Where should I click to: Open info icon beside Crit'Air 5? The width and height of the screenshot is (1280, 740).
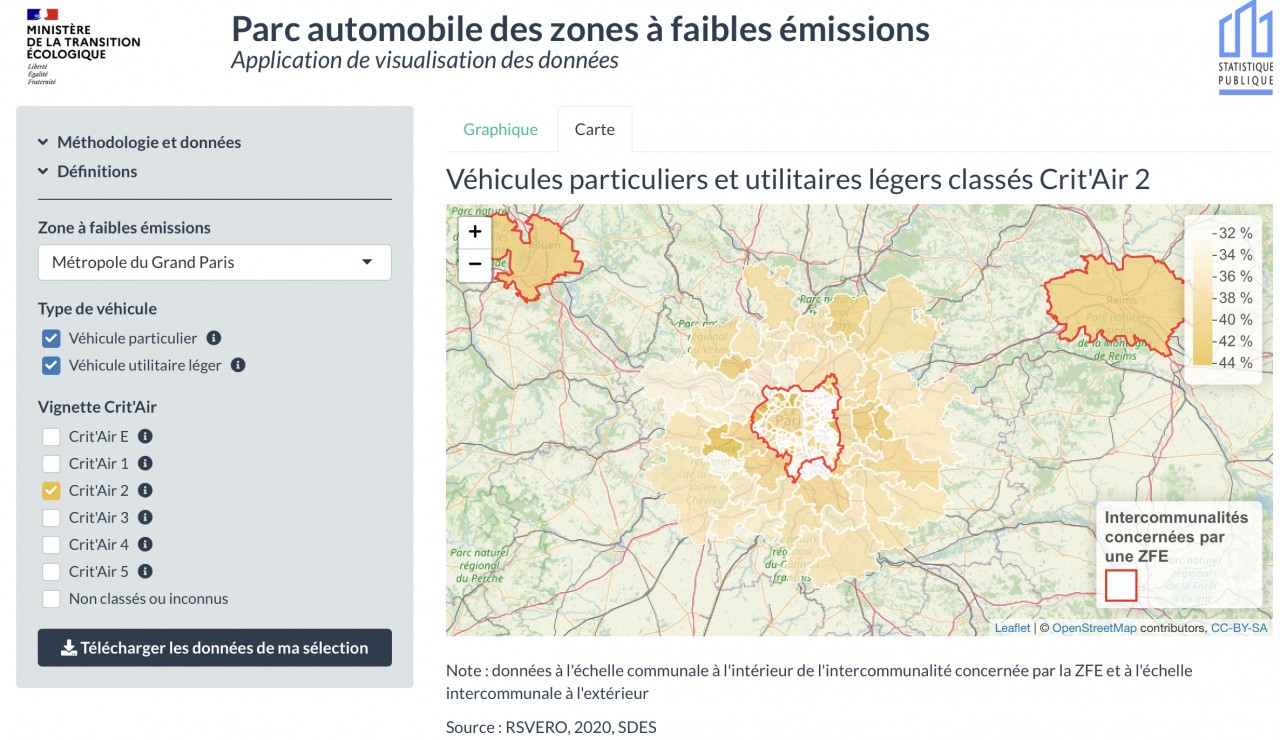coord(145,571)
